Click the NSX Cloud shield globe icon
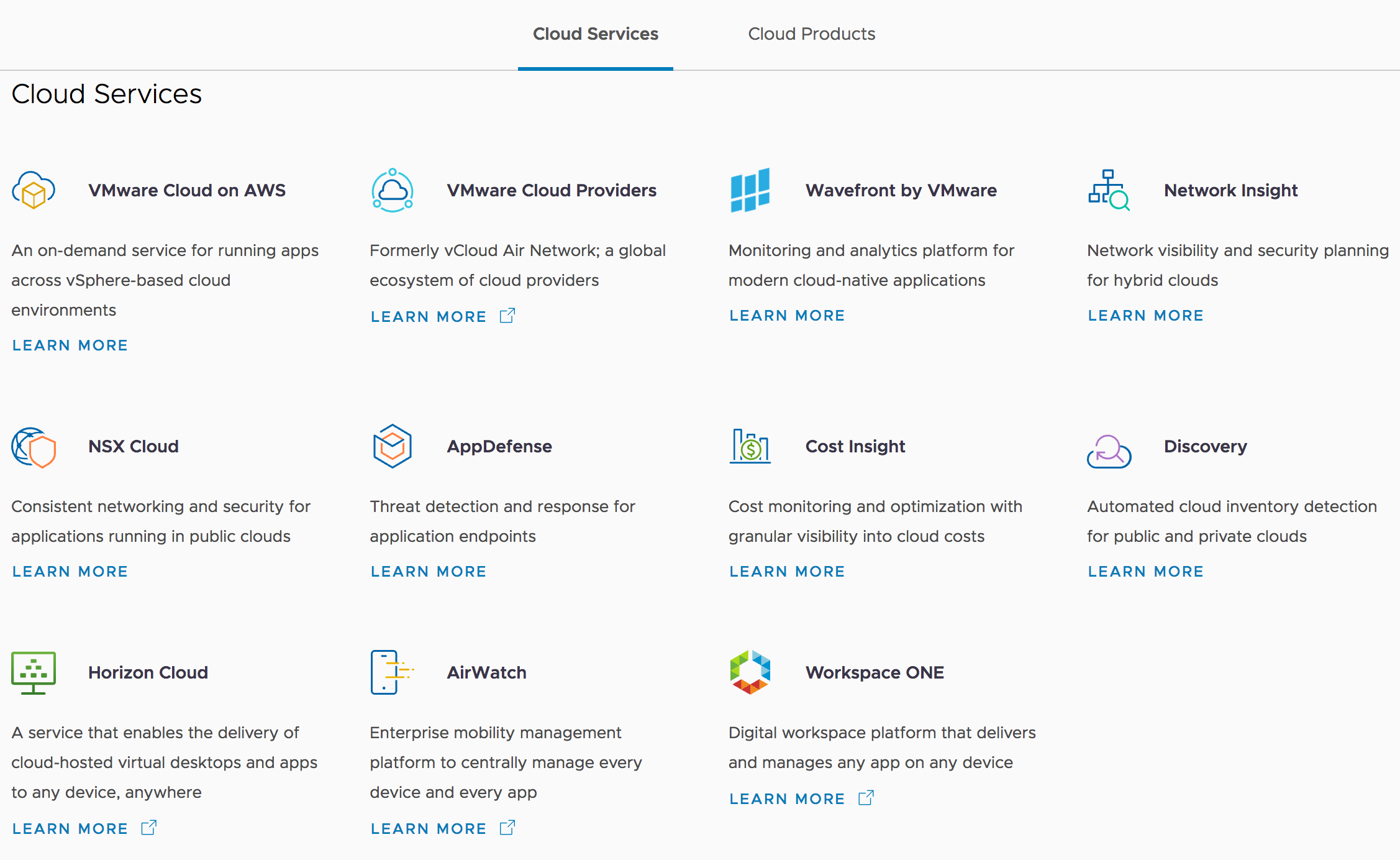This screenshot has height=860, width=1400. [x=34, y=447]
